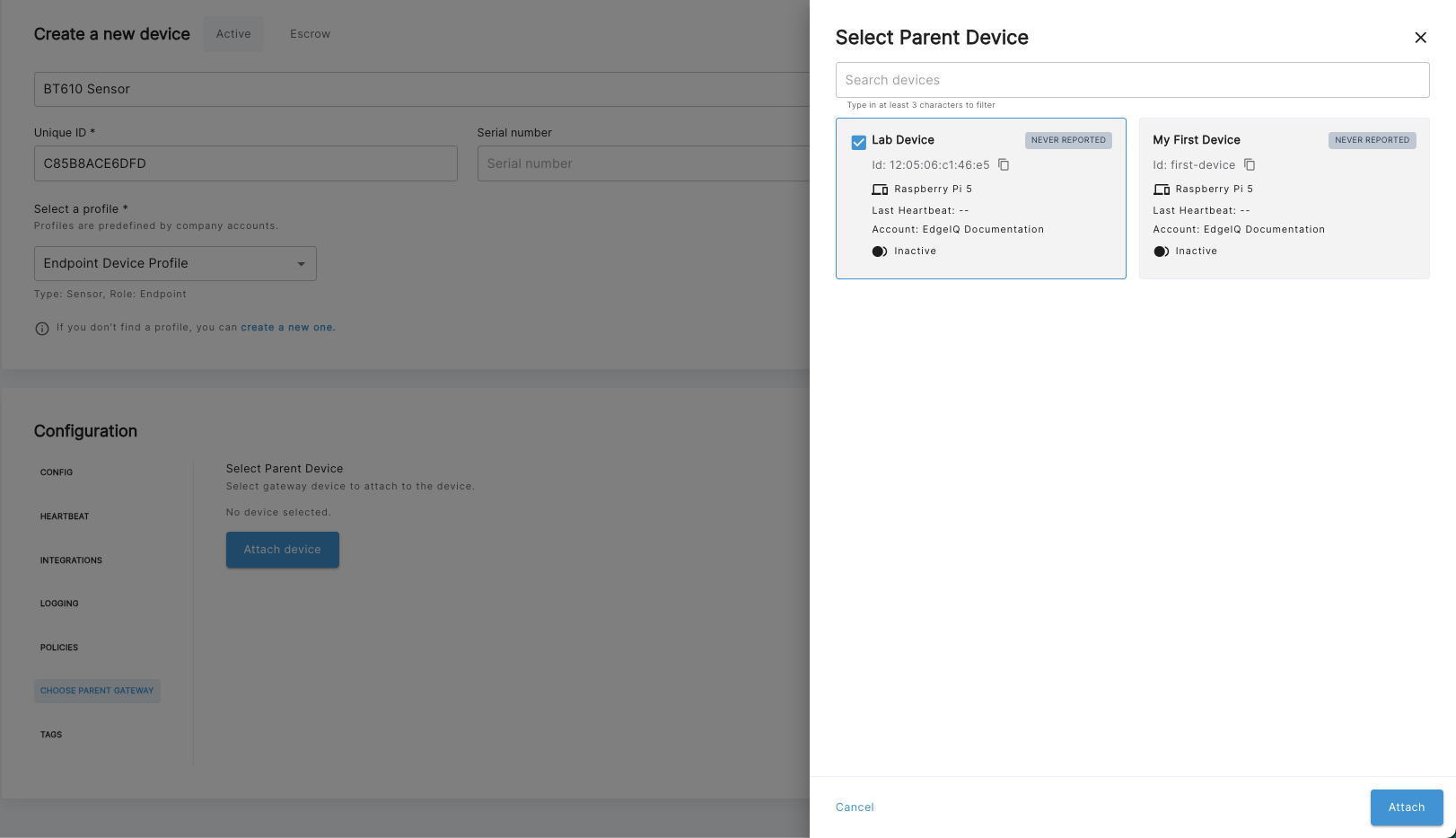This screenshot has height=838, width=1456.
Task: Copy the first-device ID
Action: (1250, 164)
